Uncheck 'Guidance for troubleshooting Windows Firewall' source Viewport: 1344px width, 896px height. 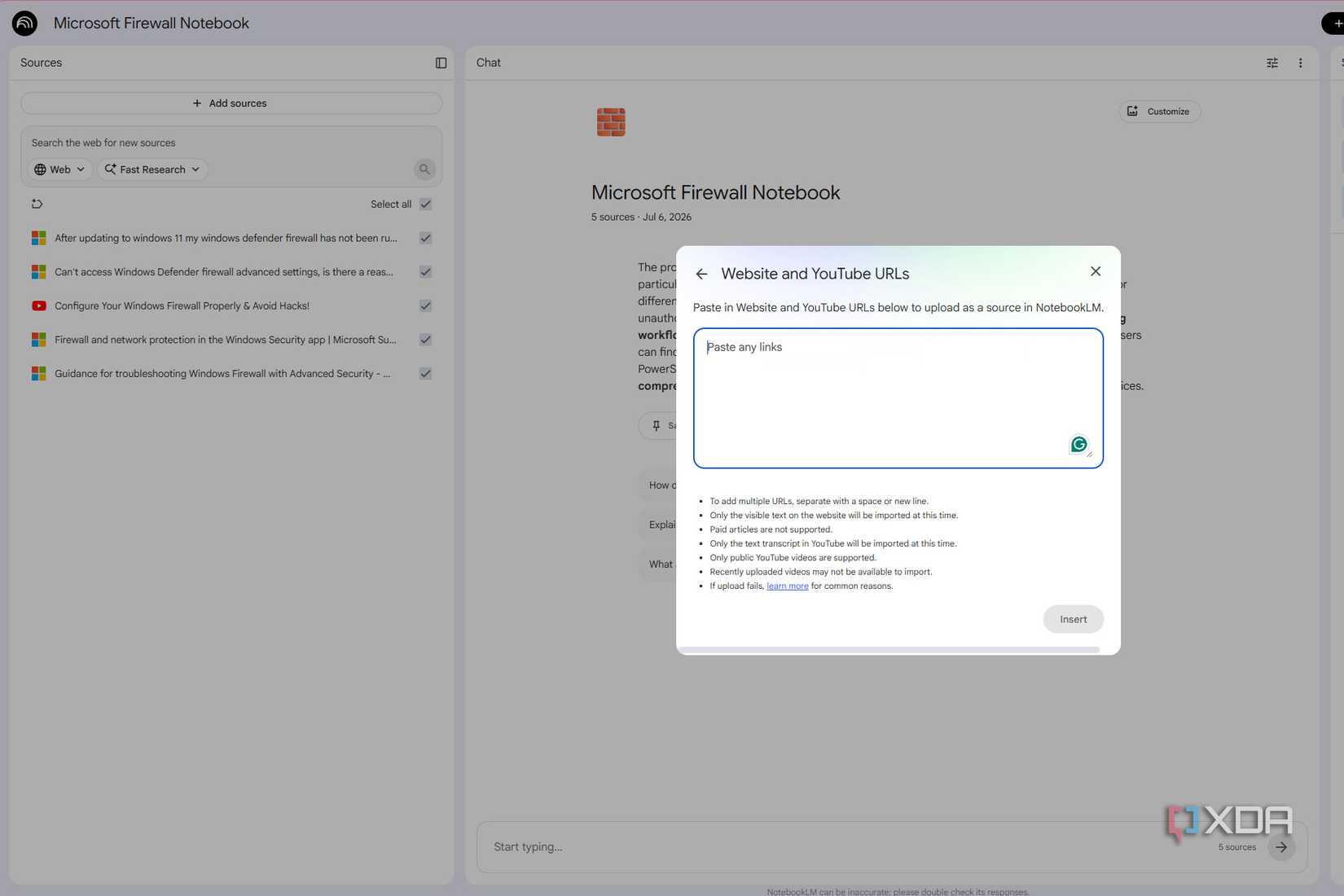point(425,374)
